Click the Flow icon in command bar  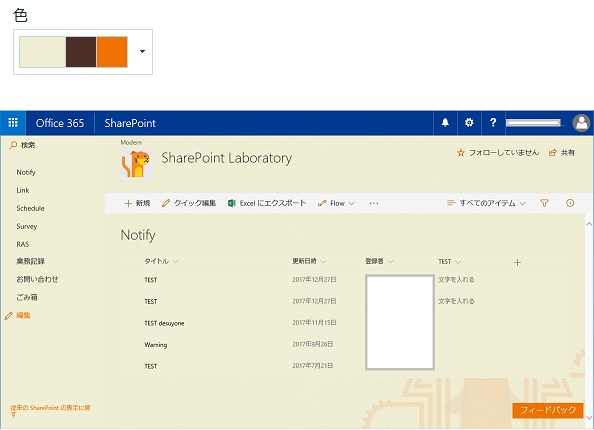(x=322, y=203)
